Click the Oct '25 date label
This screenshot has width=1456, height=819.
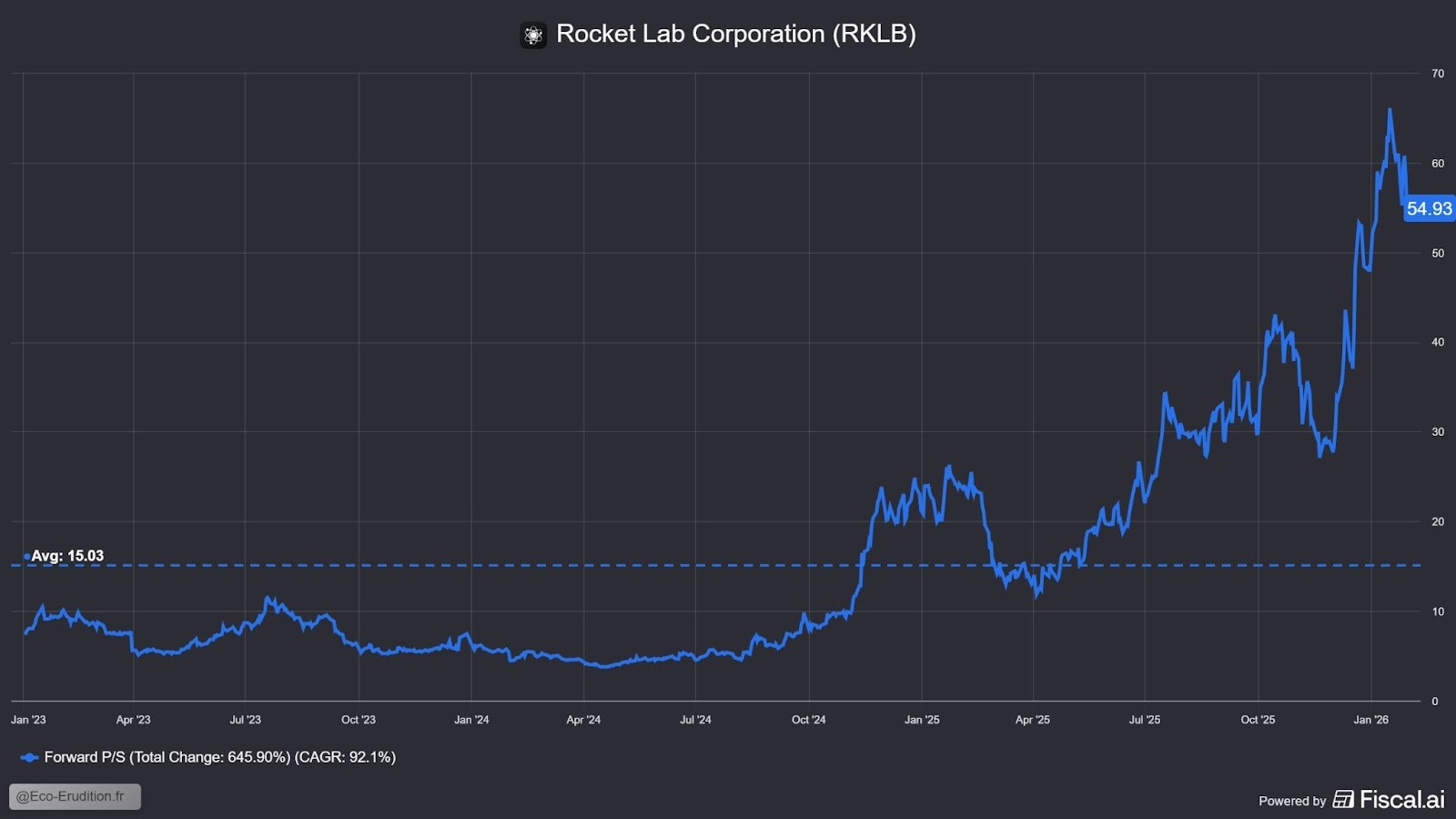coord(1258,720)
